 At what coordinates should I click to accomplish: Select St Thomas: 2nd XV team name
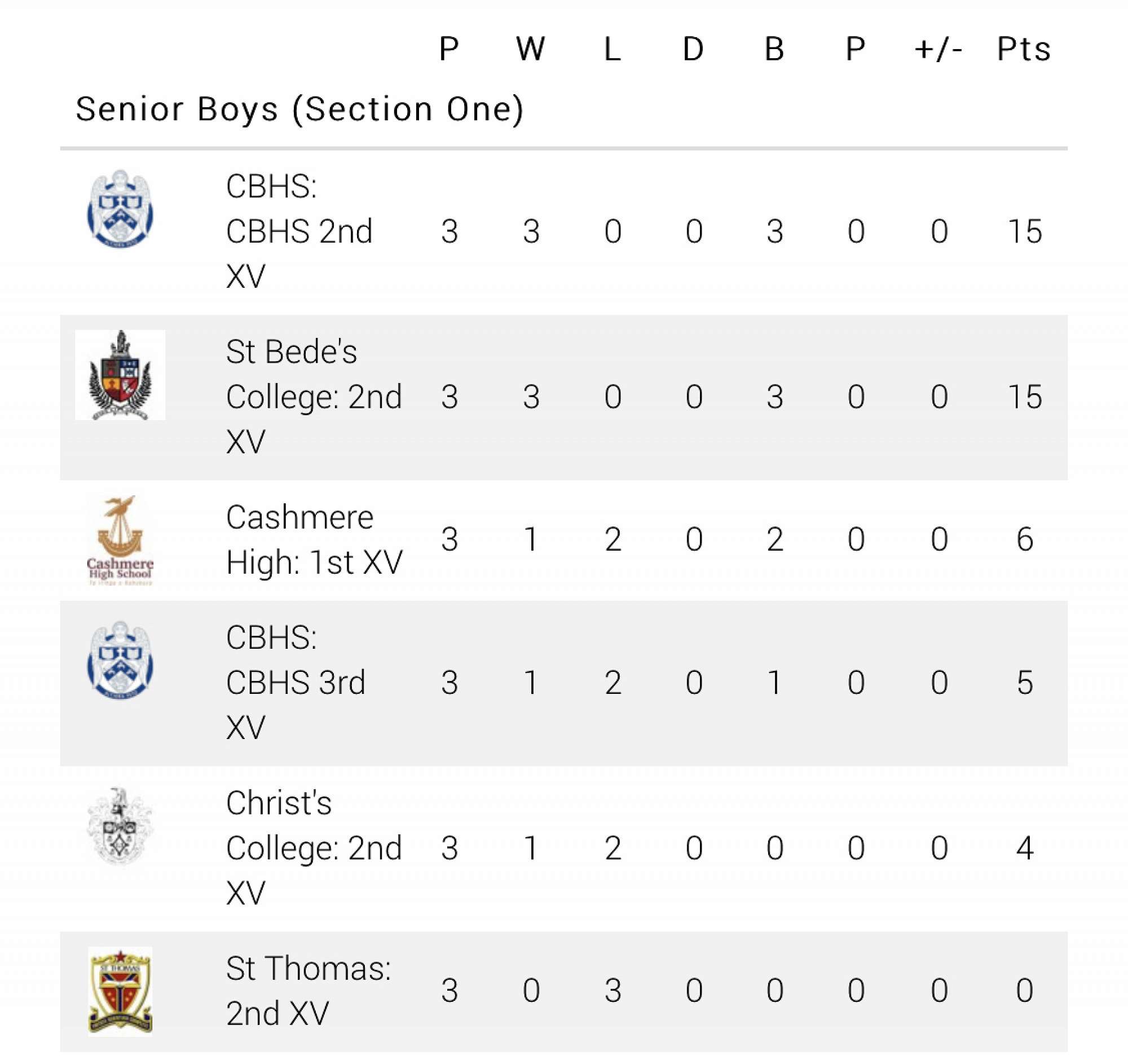click(308, 991)
